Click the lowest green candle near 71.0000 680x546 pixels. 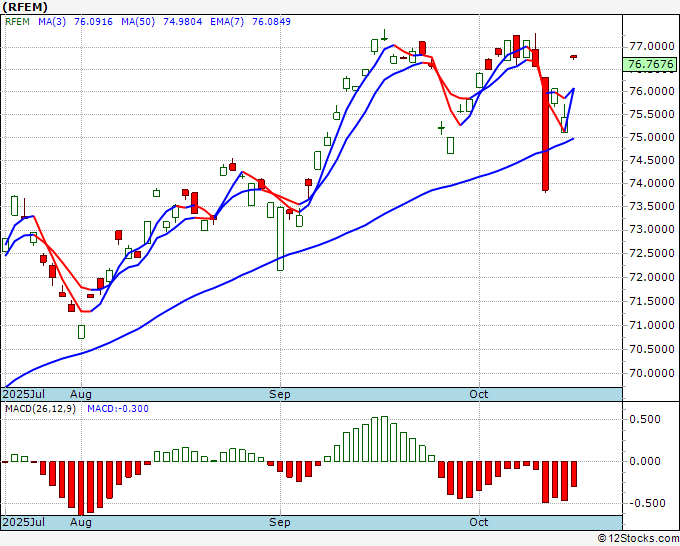(x=81, y=332)
